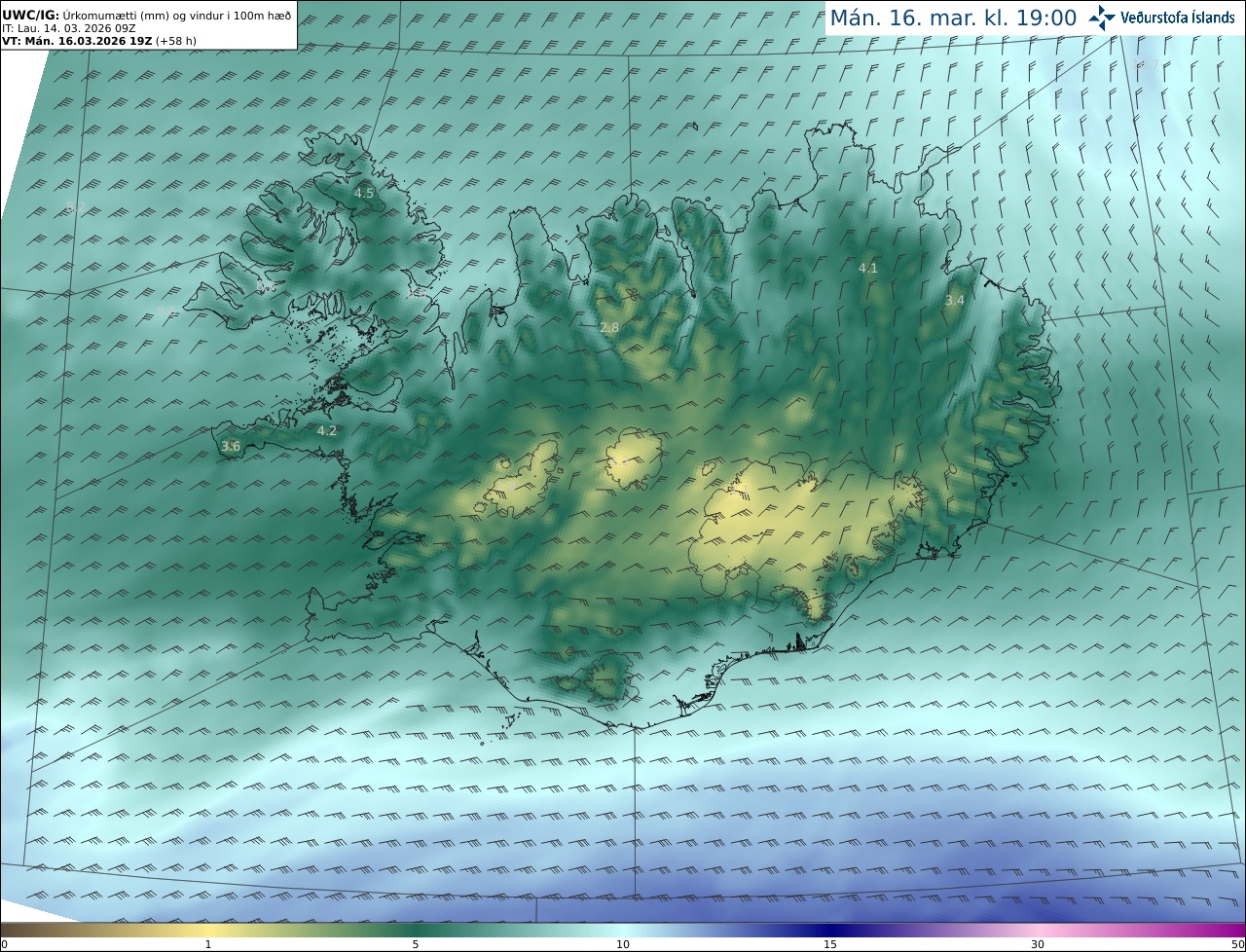Click the "0" label on color scale
This screenshot has width=1246, height=952.
point(4,944)
